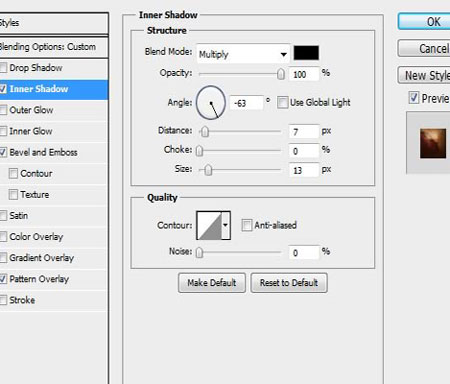Select the Satin label

18,216
